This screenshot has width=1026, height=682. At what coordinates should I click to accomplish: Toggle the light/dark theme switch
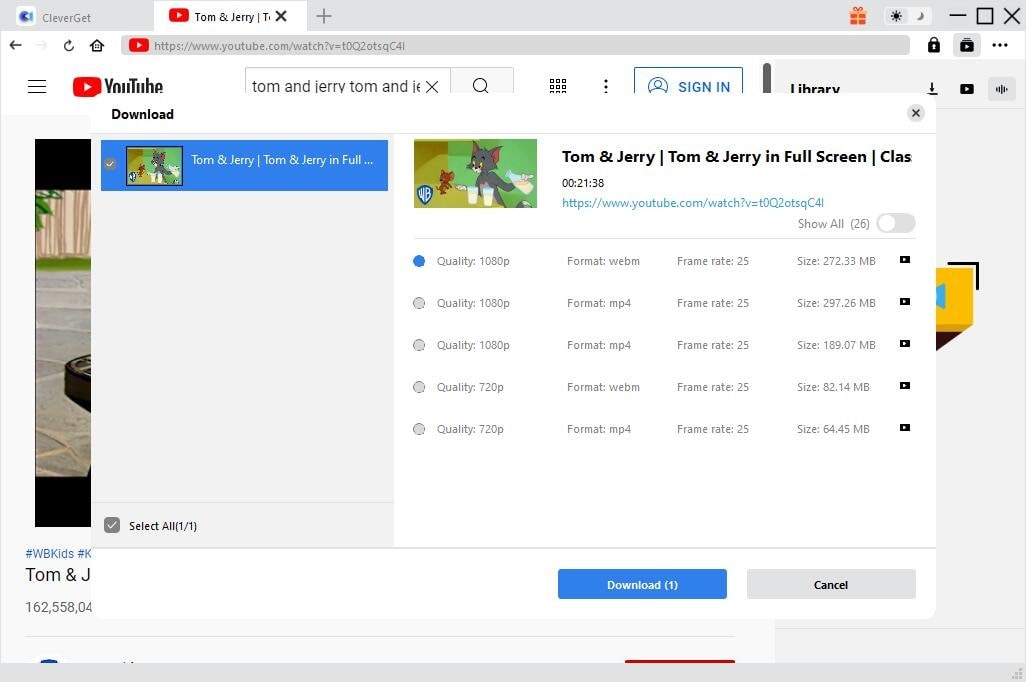(x=908, y=16)
